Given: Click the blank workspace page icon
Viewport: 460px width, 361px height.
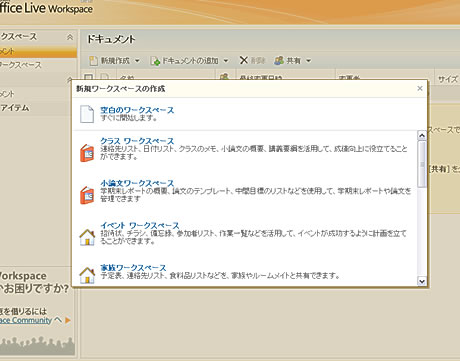Looking at the screenshot, I should point(87,114).
